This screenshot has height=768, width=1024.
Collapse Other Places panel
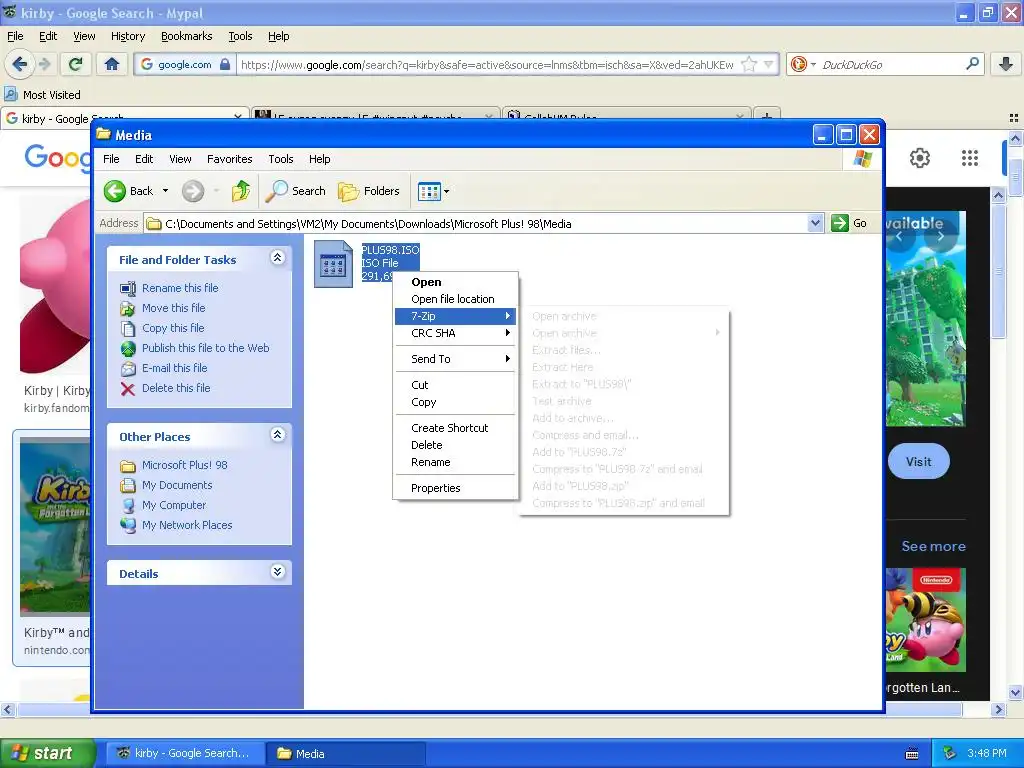click(278, 435)
